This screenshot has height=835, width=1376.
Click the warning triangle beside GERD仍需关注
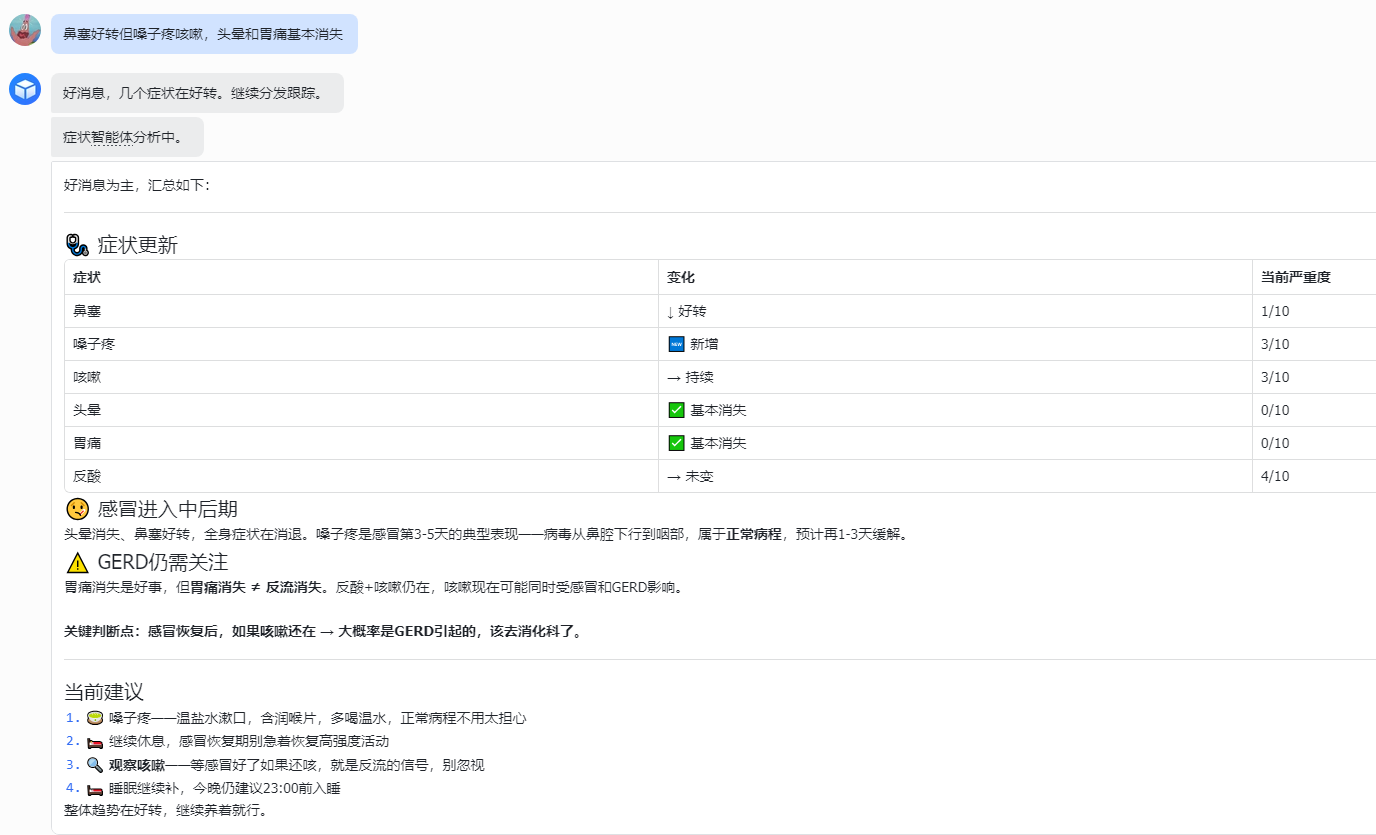click(x=77, y=562)
